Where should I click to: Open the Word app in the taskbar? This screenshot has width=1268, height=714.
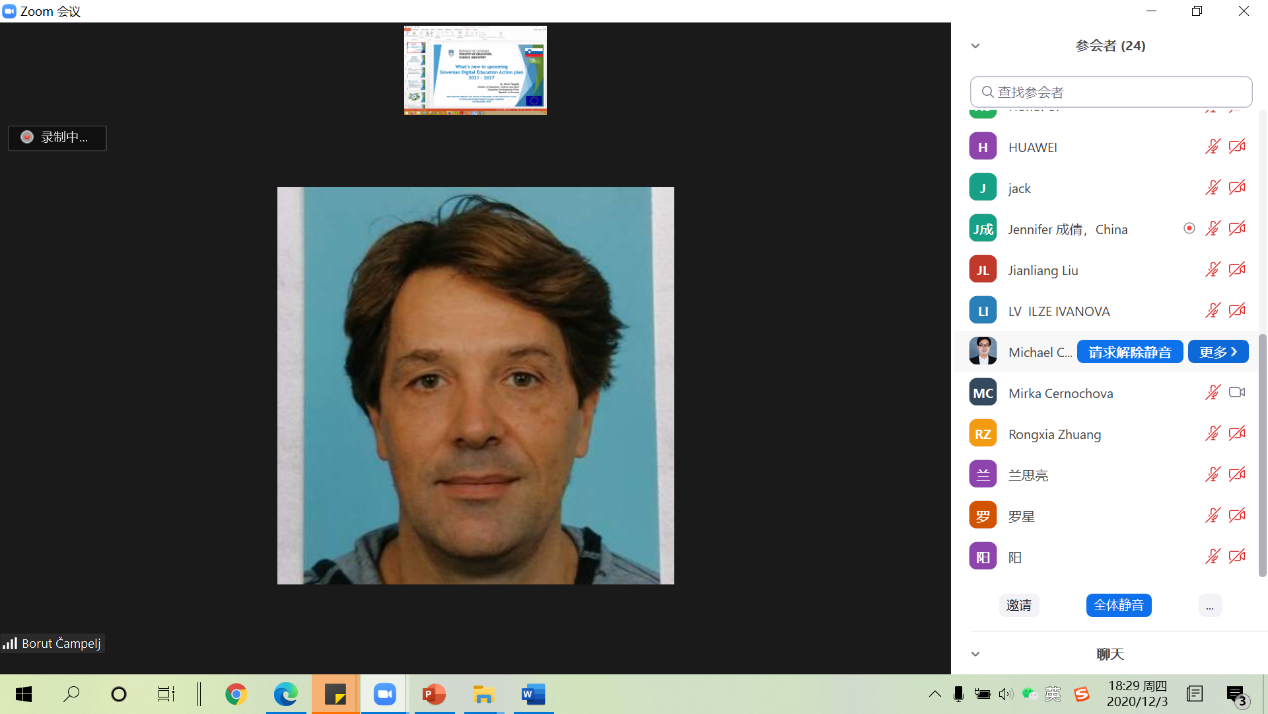532,694
